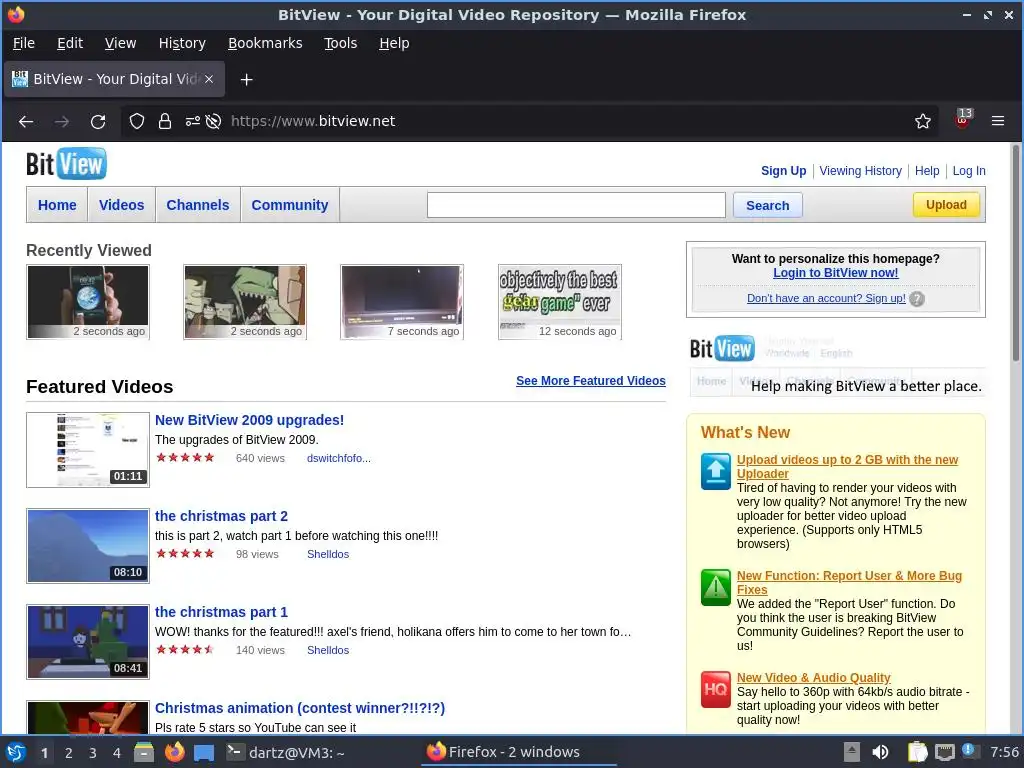The width and height of the screenshot is (1024, 768).
Task: Click the show desktop icon in taskbar
Action: pos(204,752)
